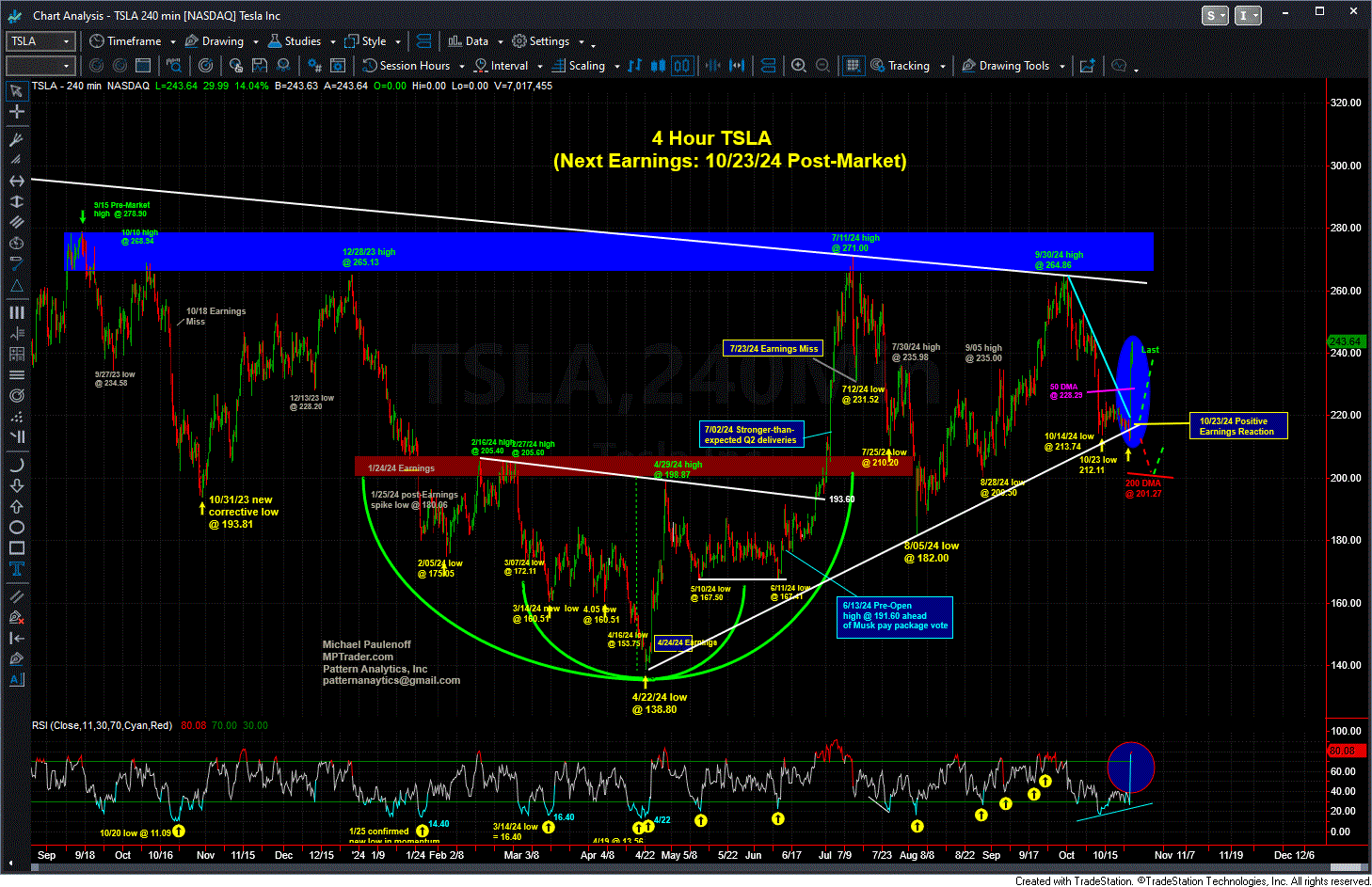The height and width of the screenshot is (887, 1372).
Task: Open the Drawing Tools menu
Action: click(1005, 66)
